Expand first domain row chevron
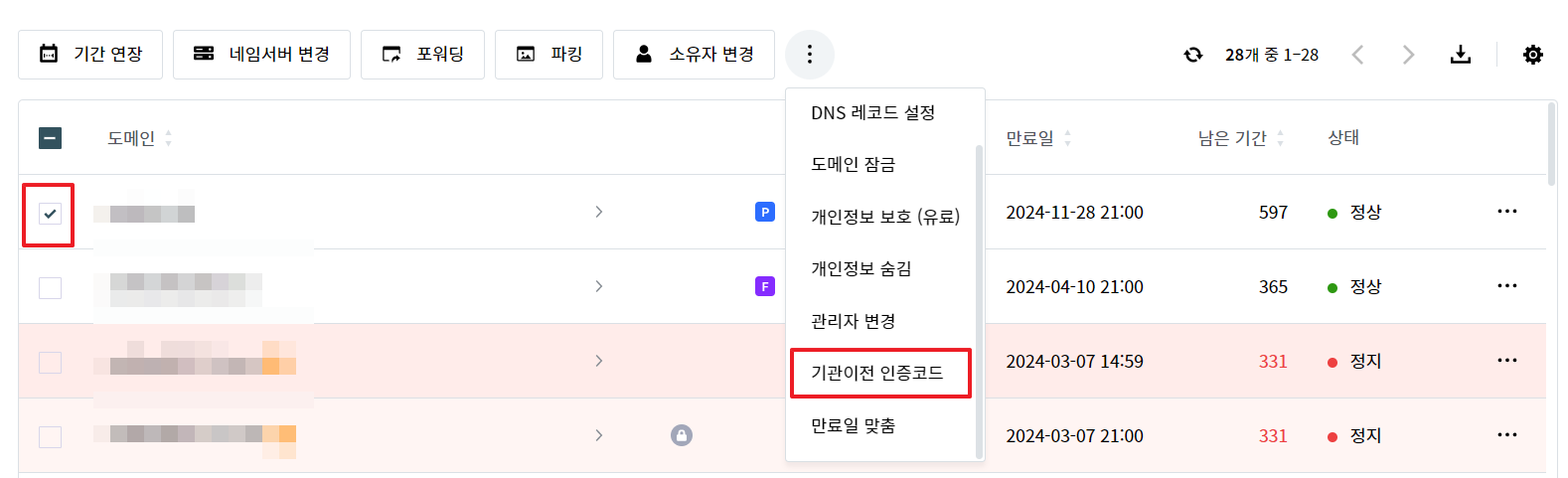The image size is (1568, 478). [x=599, y=212]
